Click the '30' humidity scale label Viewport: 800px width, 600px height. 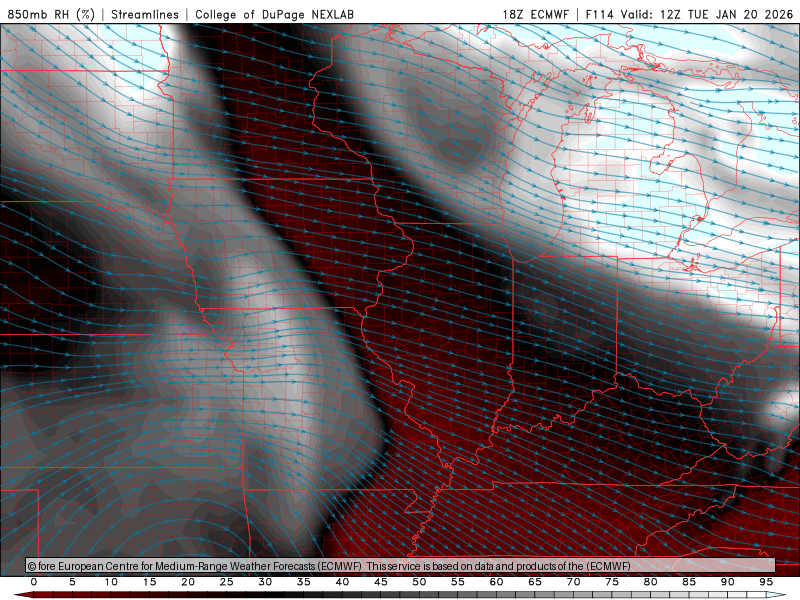coord(265,582)
